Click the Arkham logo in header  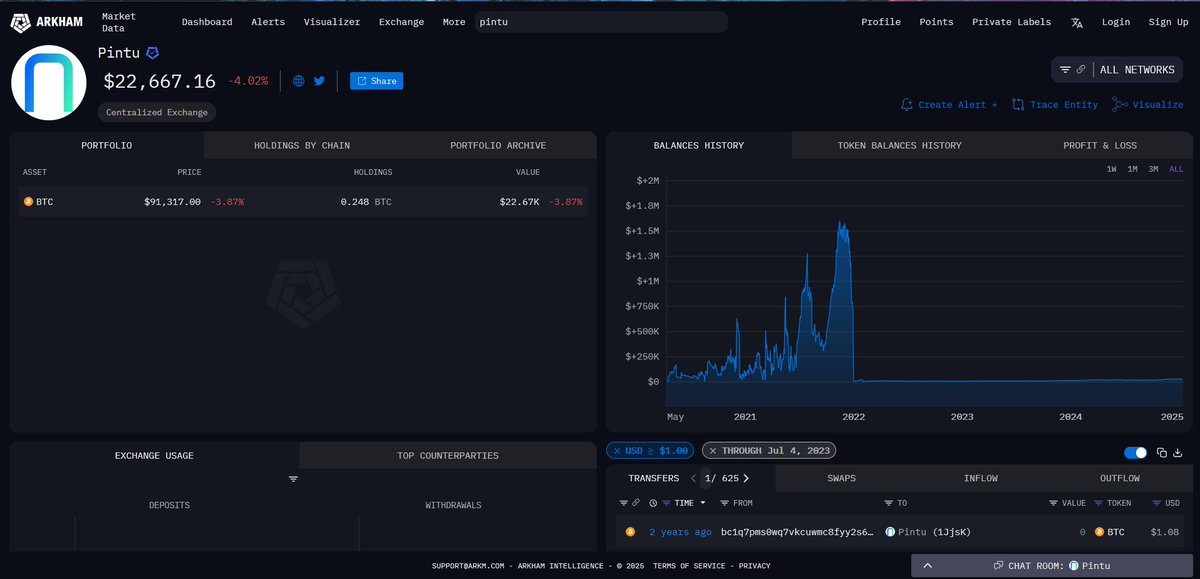48,22
